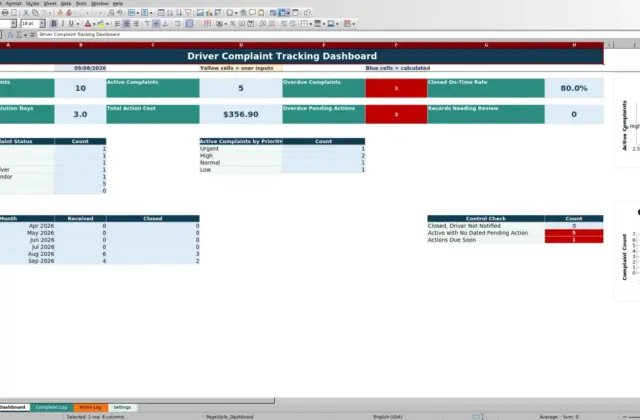Click the Insert Chart icon
The width and height of the screenshot is (640, 420).
(x=209, y=13)
